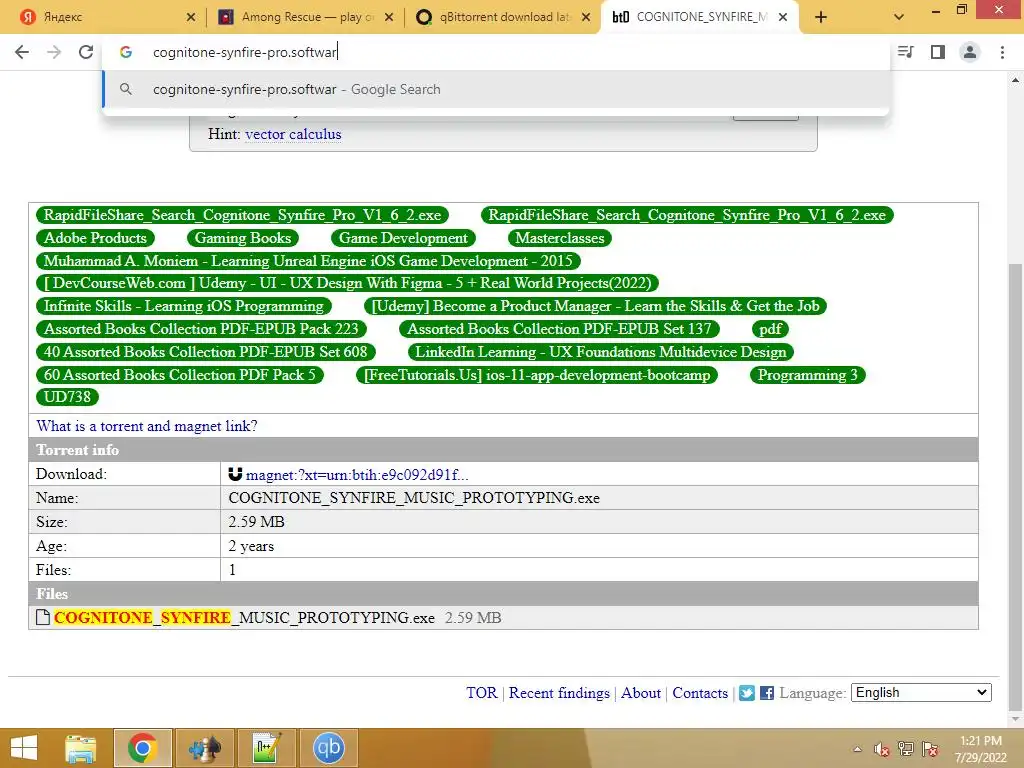Open Assorted Books Set 137 tag
This screenshot has width=1024, height=768.
[x=560, y=328]
